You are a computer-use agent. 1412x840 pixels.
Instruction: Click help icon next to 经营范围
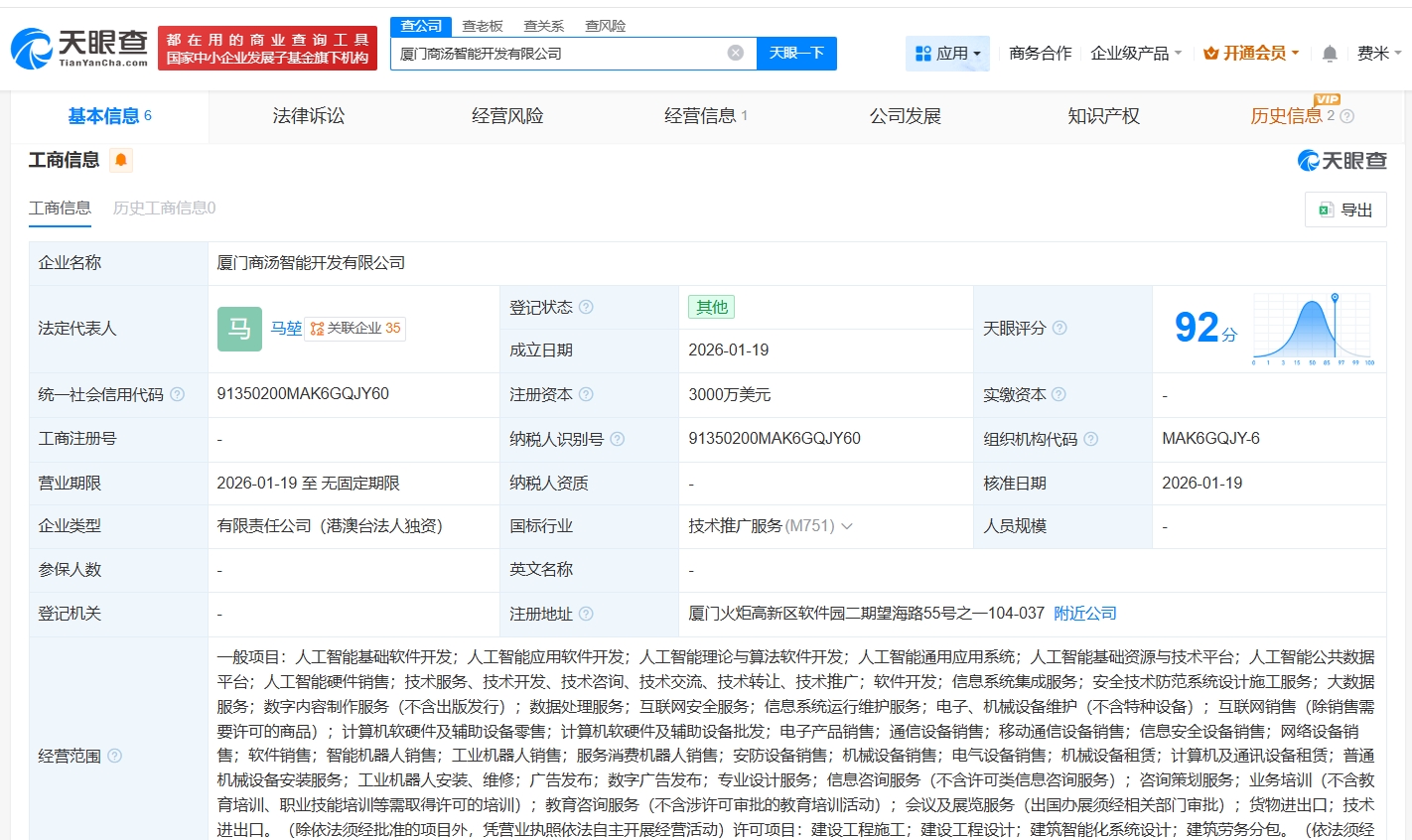(x=114, y=756)
